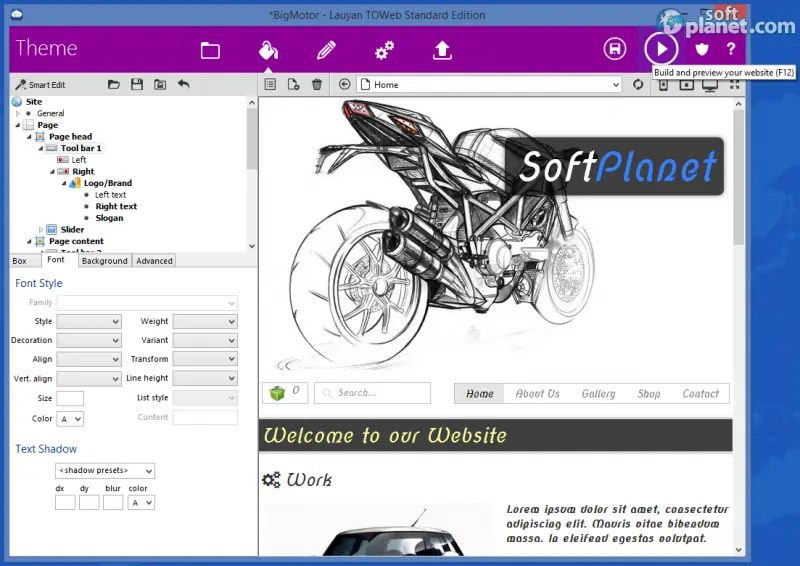The image size is (800, 566).
Task: Click the Publish upload arrow icon
Action: click(442, 50)
